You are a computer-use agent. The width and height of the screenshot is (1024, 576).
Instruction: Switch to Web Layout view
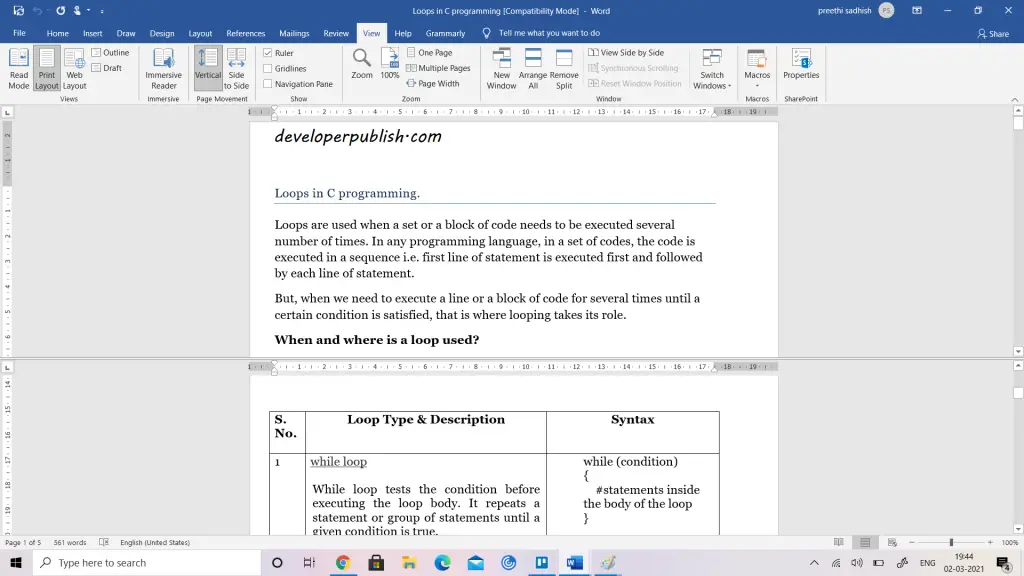(x=74, y=69)
